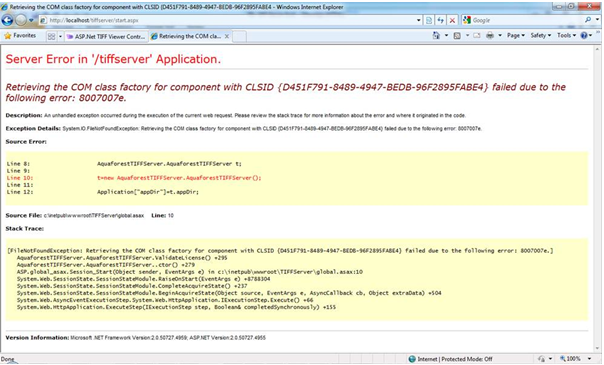
Task: Click the Feeds icon in command bar
Action: pyautogui.click(x=457, y=35)
